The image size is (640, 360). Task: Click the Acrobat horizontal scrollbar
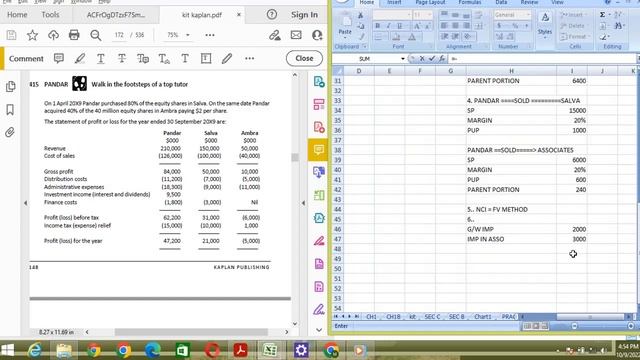tap(191, 332)
